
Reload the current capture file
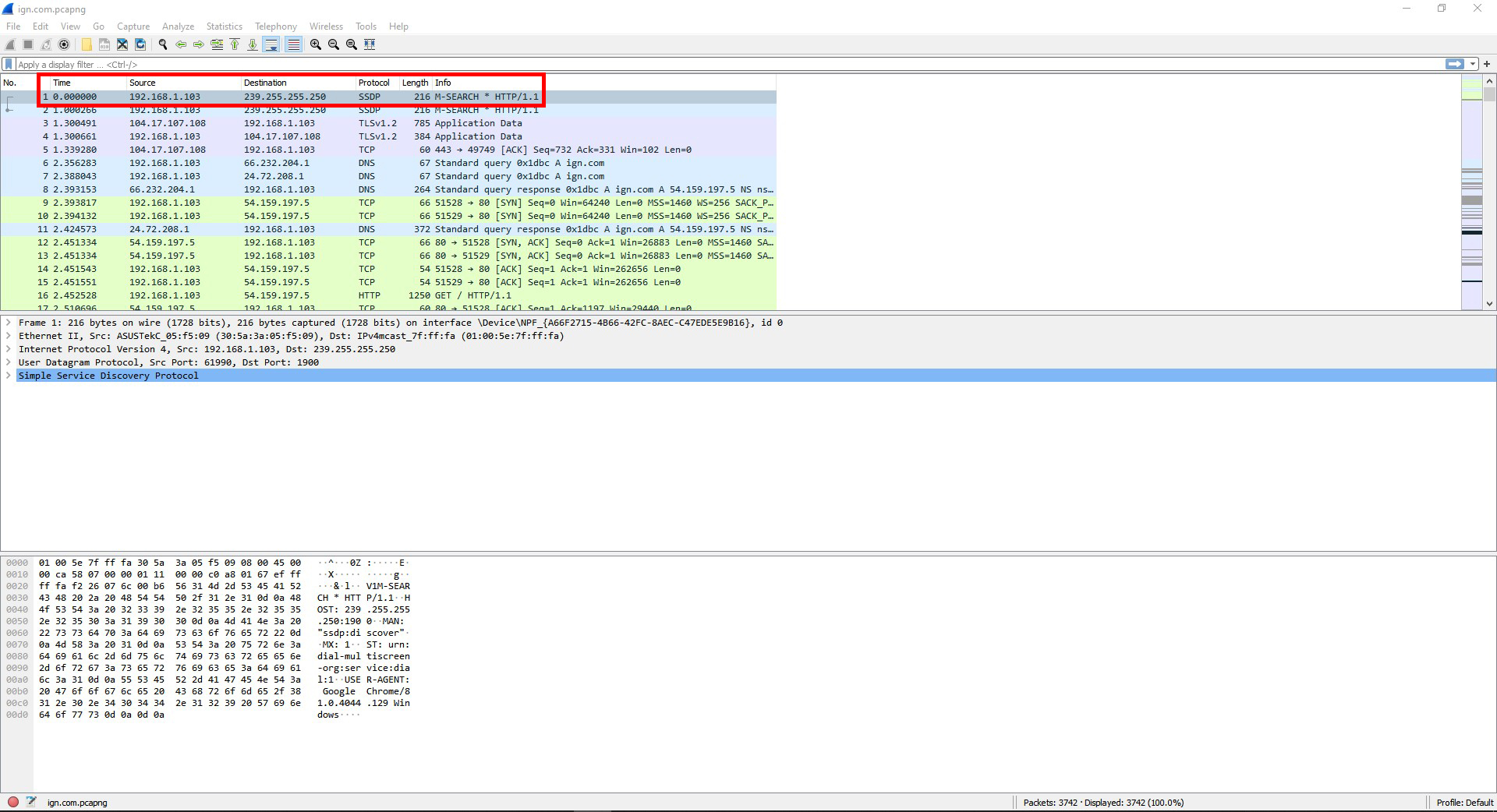click(x=140, y=44)
